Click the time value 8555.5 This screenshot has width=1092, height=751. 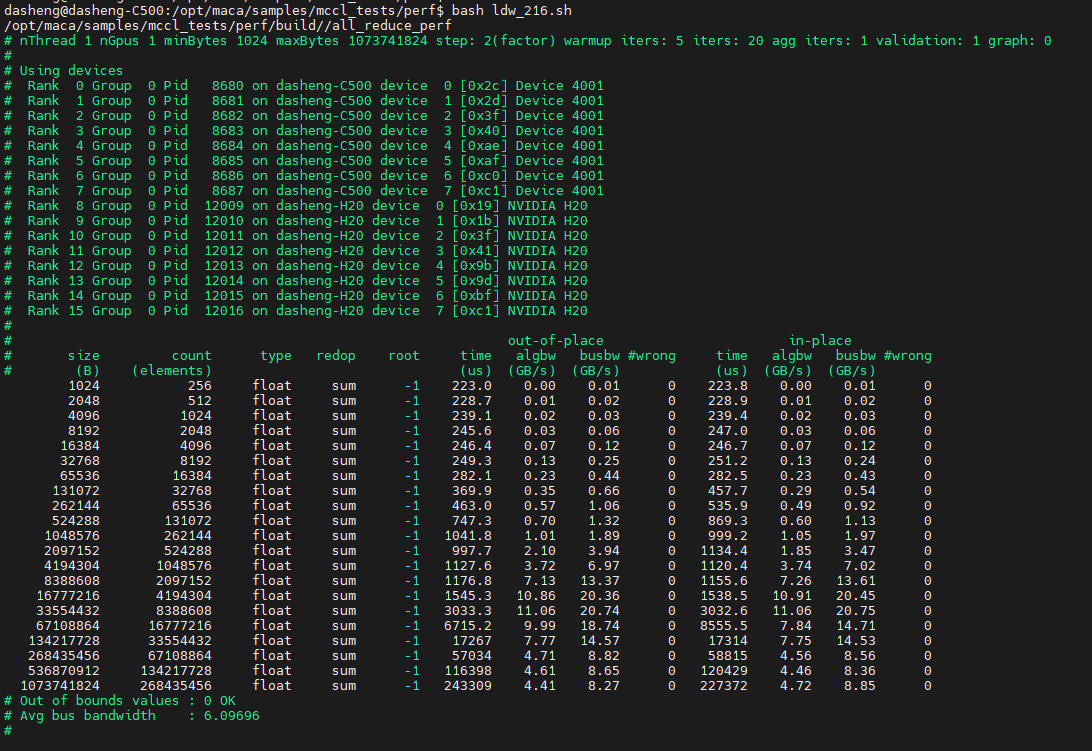pos(724,626)
